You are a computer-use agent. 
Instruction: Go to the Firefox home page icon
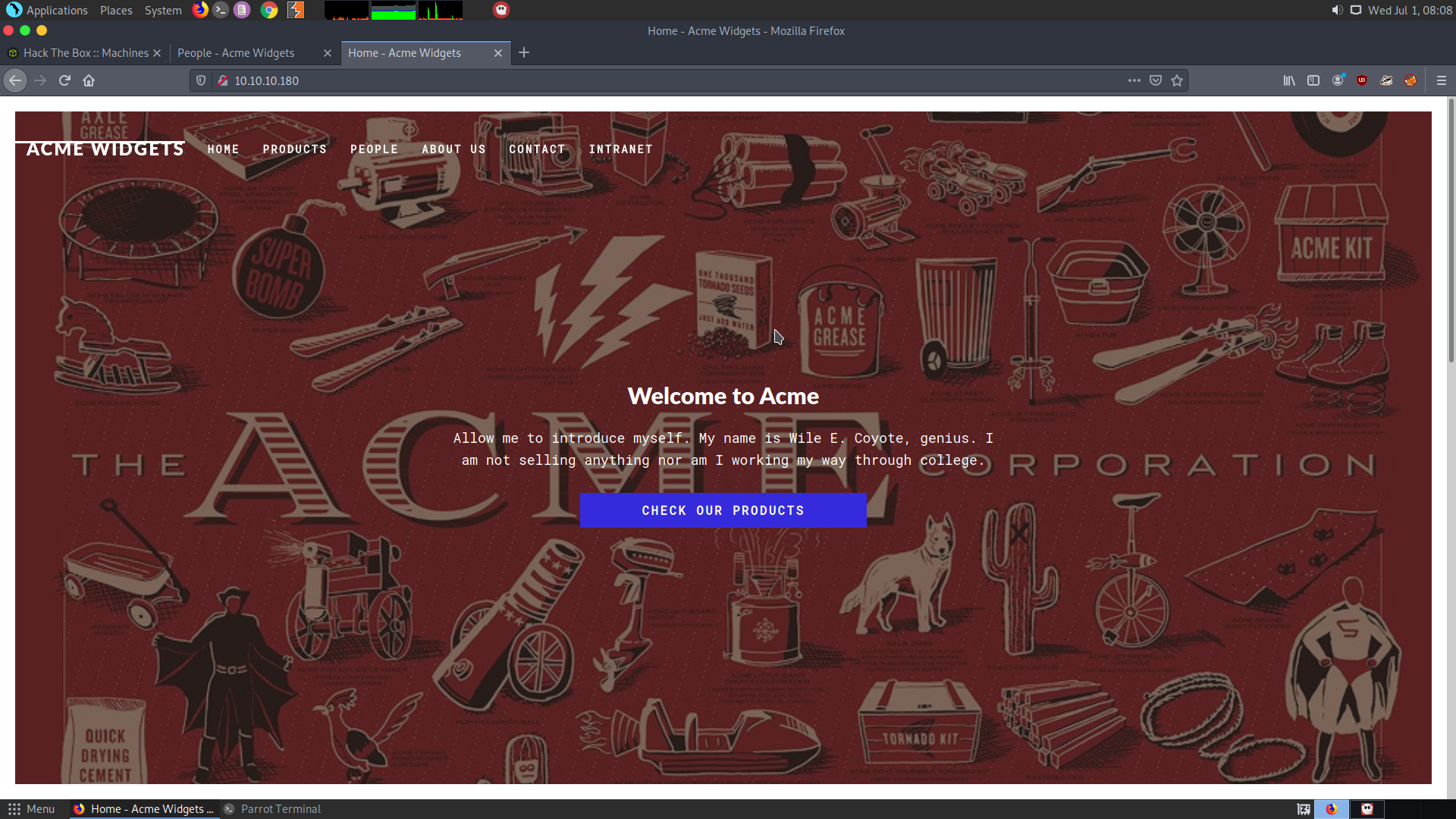click(89, 80)
